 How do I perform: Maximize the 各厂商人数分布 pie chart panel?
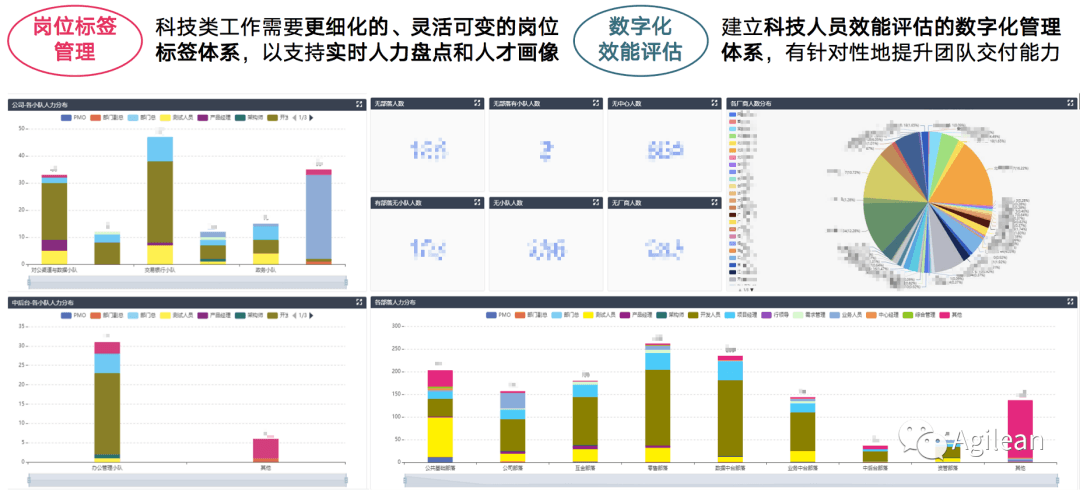(x=1070, y=103)
